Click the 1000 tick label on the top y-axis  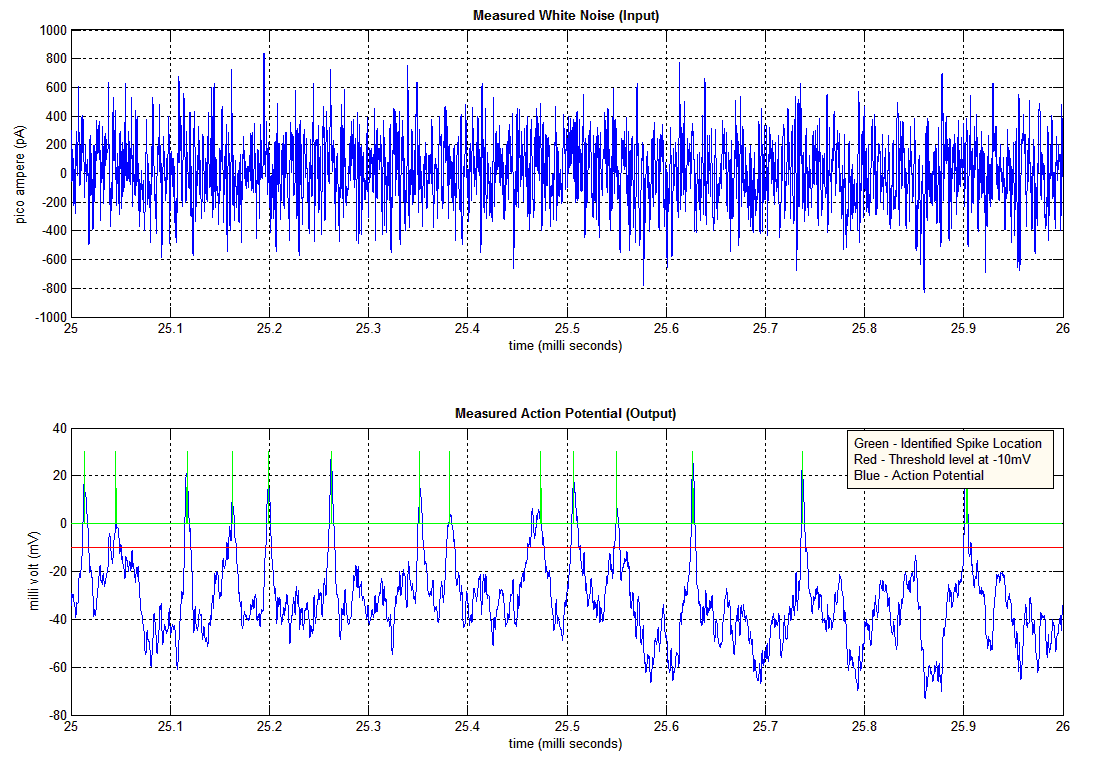pyautogui.click(x=52, y=31)
